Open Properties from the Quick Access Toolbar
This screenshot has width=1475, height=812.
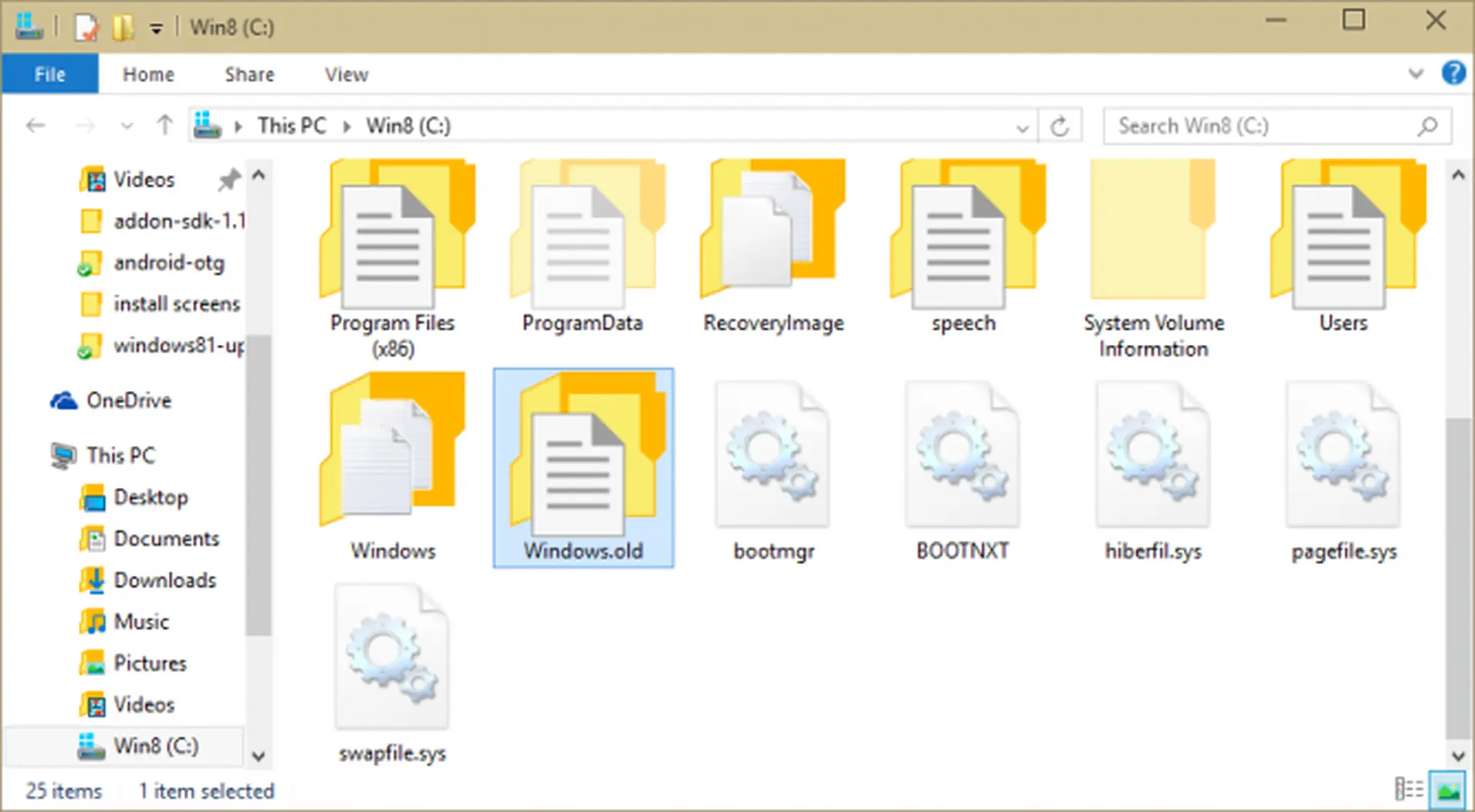(85, 25)
